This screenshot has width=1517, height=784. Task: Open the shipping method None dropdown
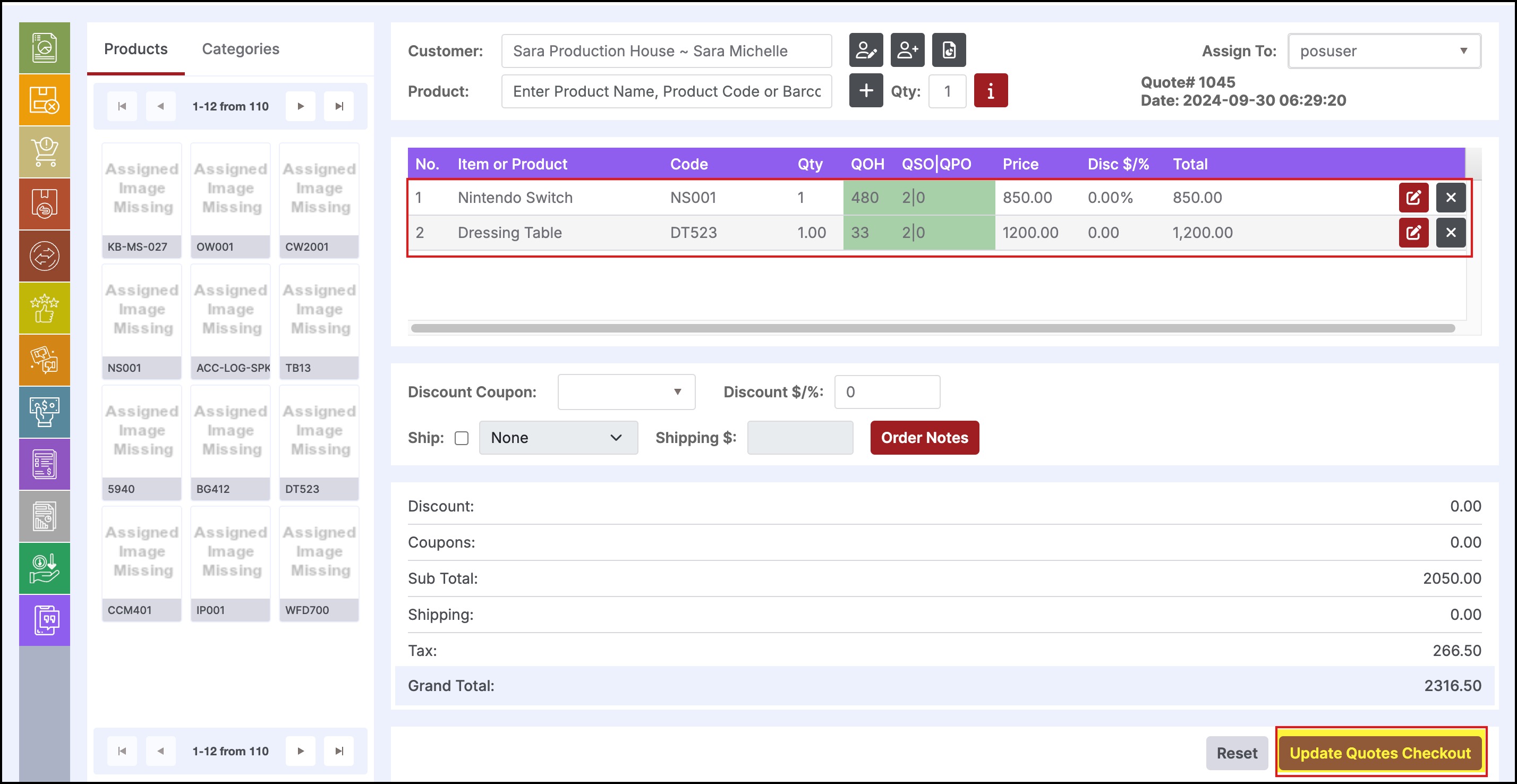[558, 438]
